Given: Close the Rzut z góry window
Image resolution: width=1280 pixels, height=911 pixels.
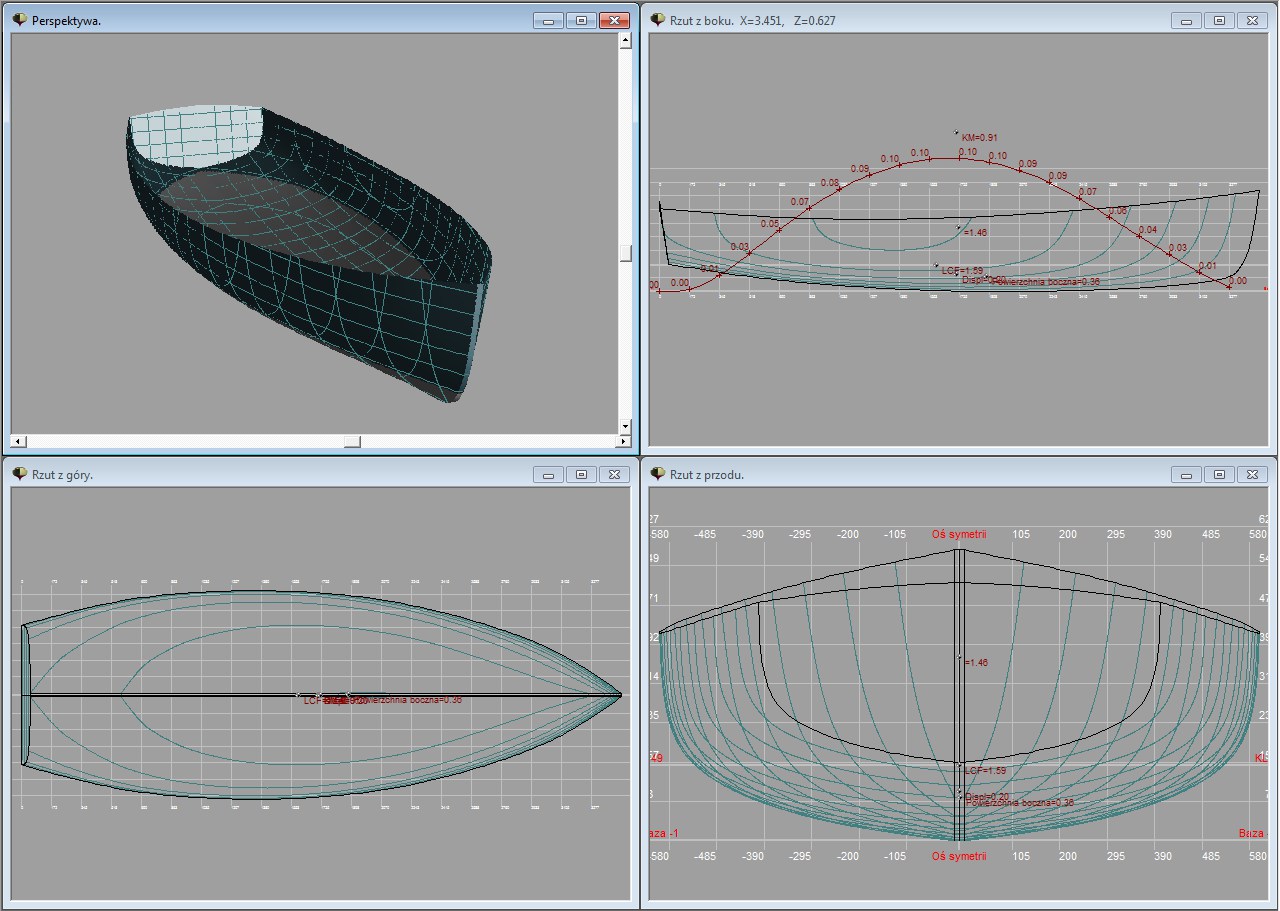Looking at the screenshot, I should tap(614, 475).
